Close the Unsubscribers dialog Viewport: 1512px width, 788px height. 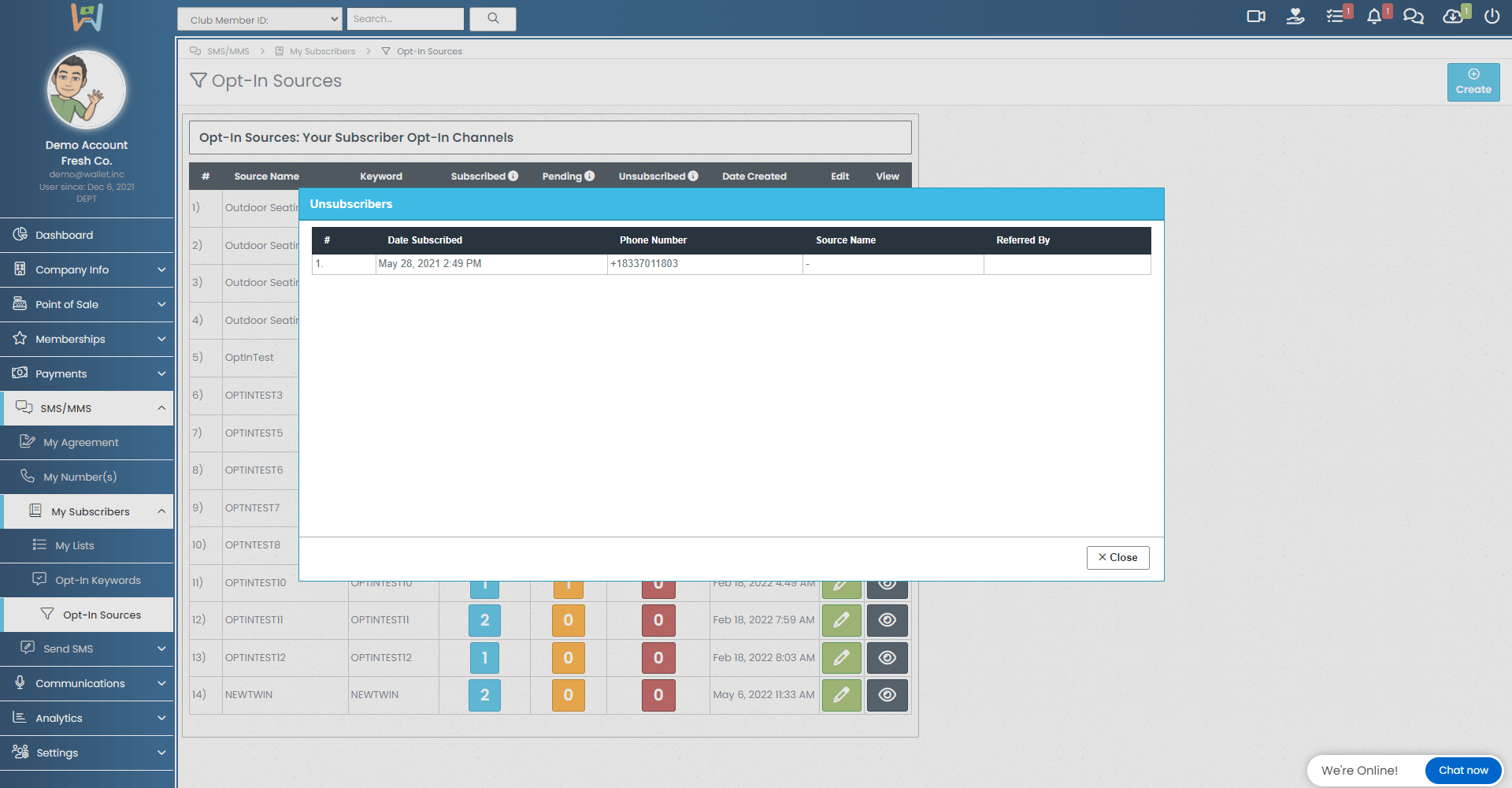tap(1117, 557)
